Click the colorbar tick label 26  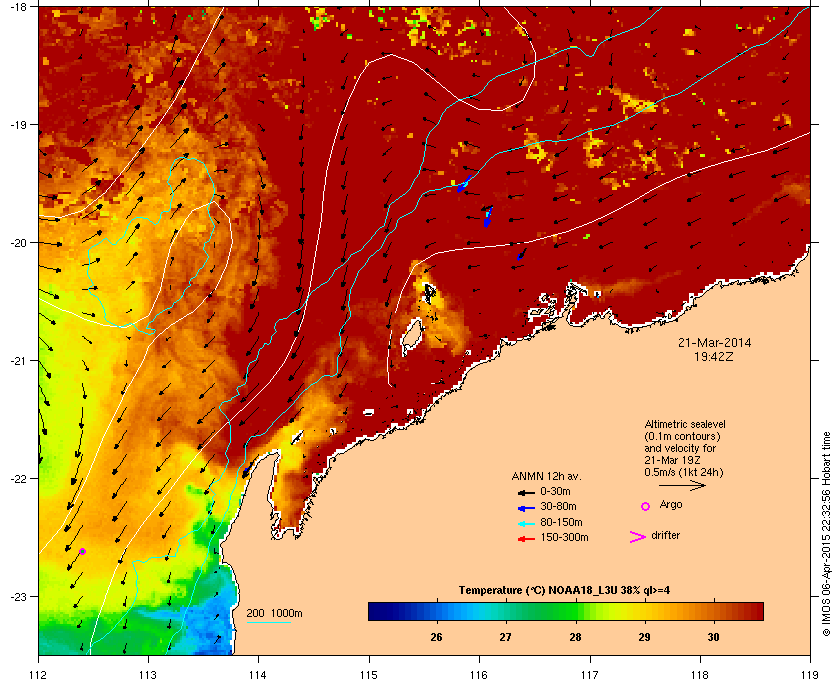437,637
